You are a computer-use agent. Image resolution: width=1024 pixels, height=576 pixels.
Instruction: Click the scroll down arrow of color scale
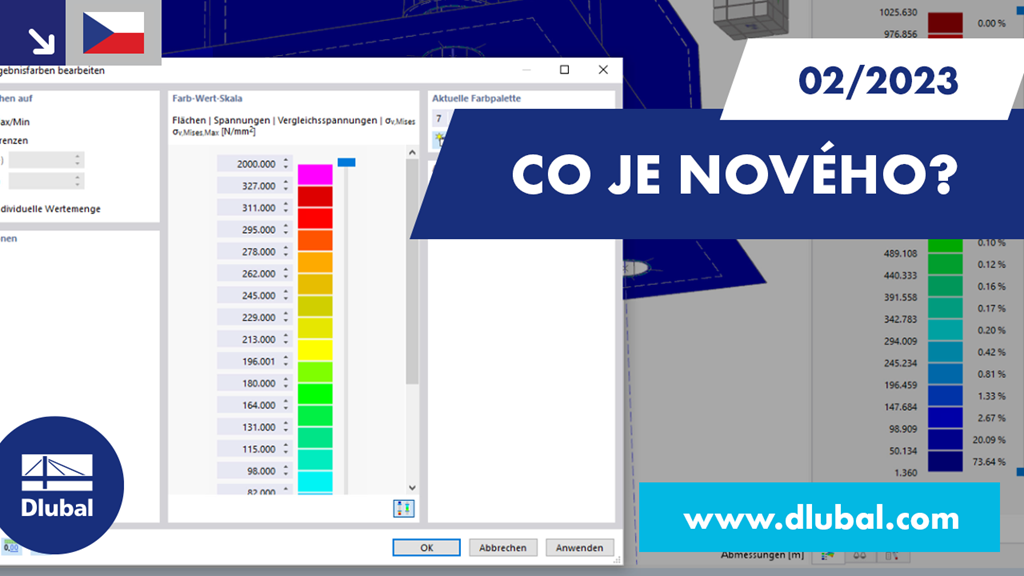pos(412,488)
